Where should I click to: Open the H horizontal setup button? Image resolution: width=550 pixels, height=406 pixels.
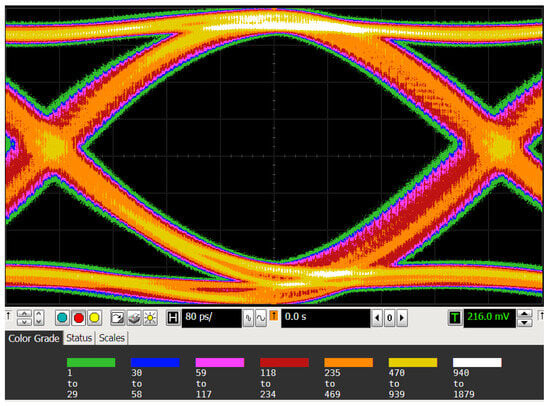(x=173, y=318)
